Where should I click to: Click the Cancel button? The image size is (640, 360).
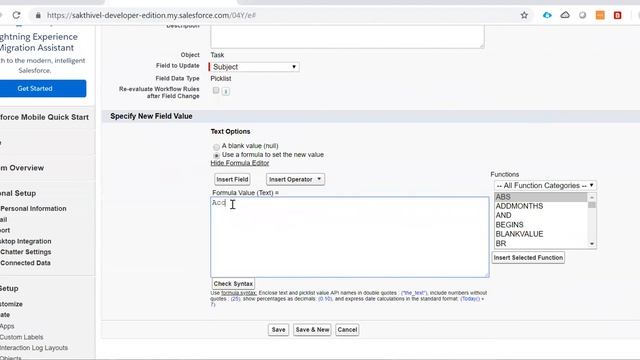347,330
